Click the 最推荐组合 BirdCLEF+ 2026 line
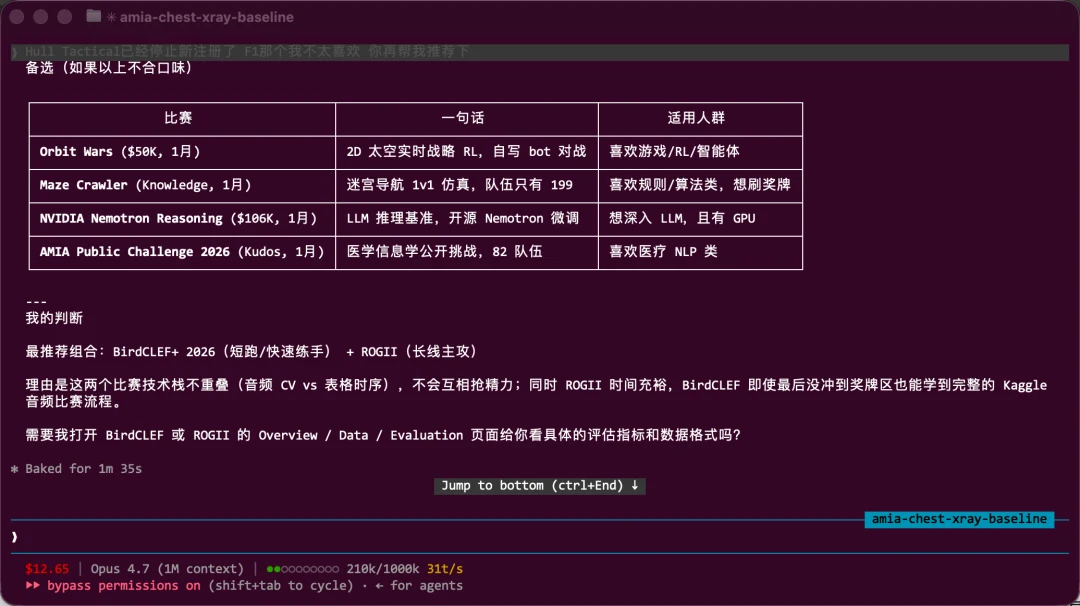The image size is (1080, 606). (x=251, y=352)
